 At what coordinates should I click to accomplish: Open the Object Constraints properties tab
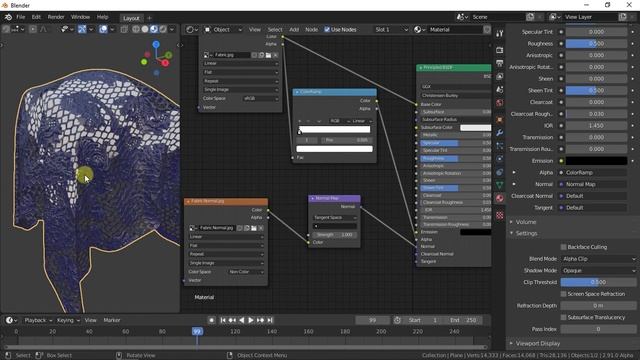[x=500, y=172]
